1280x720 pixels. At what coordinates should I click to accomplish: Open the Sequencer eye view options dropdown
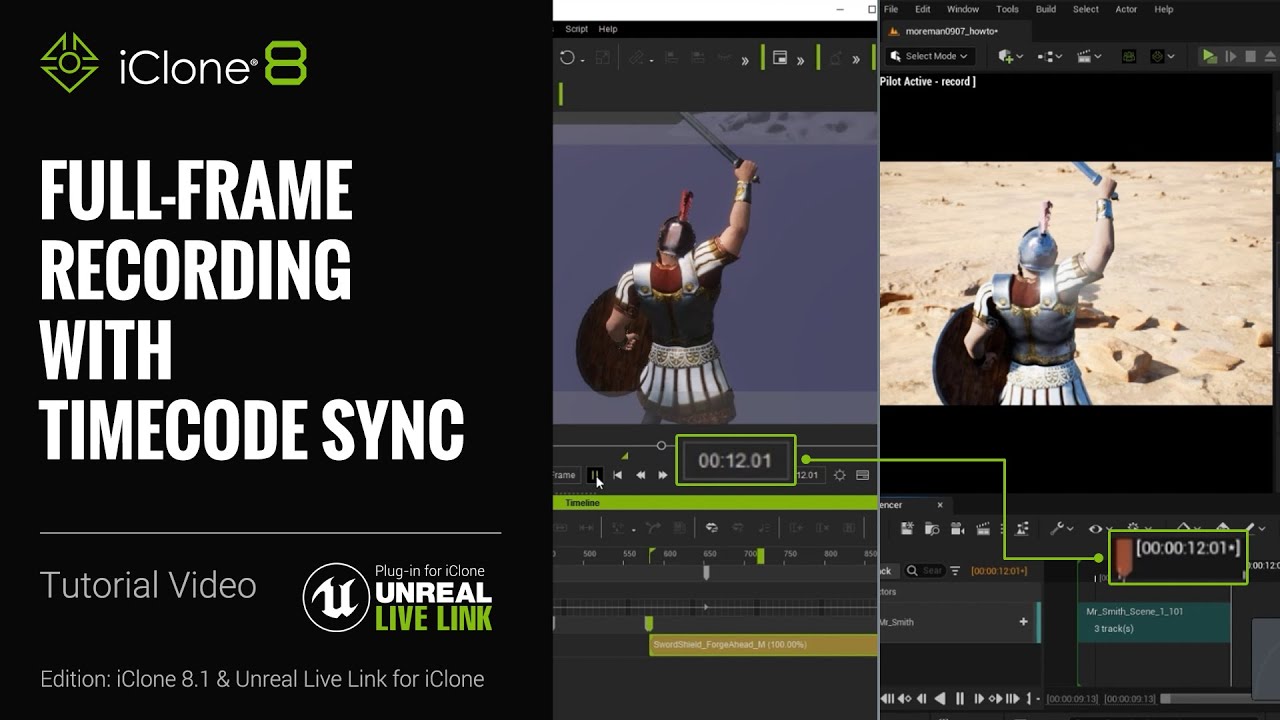(x=1103, y=529)
